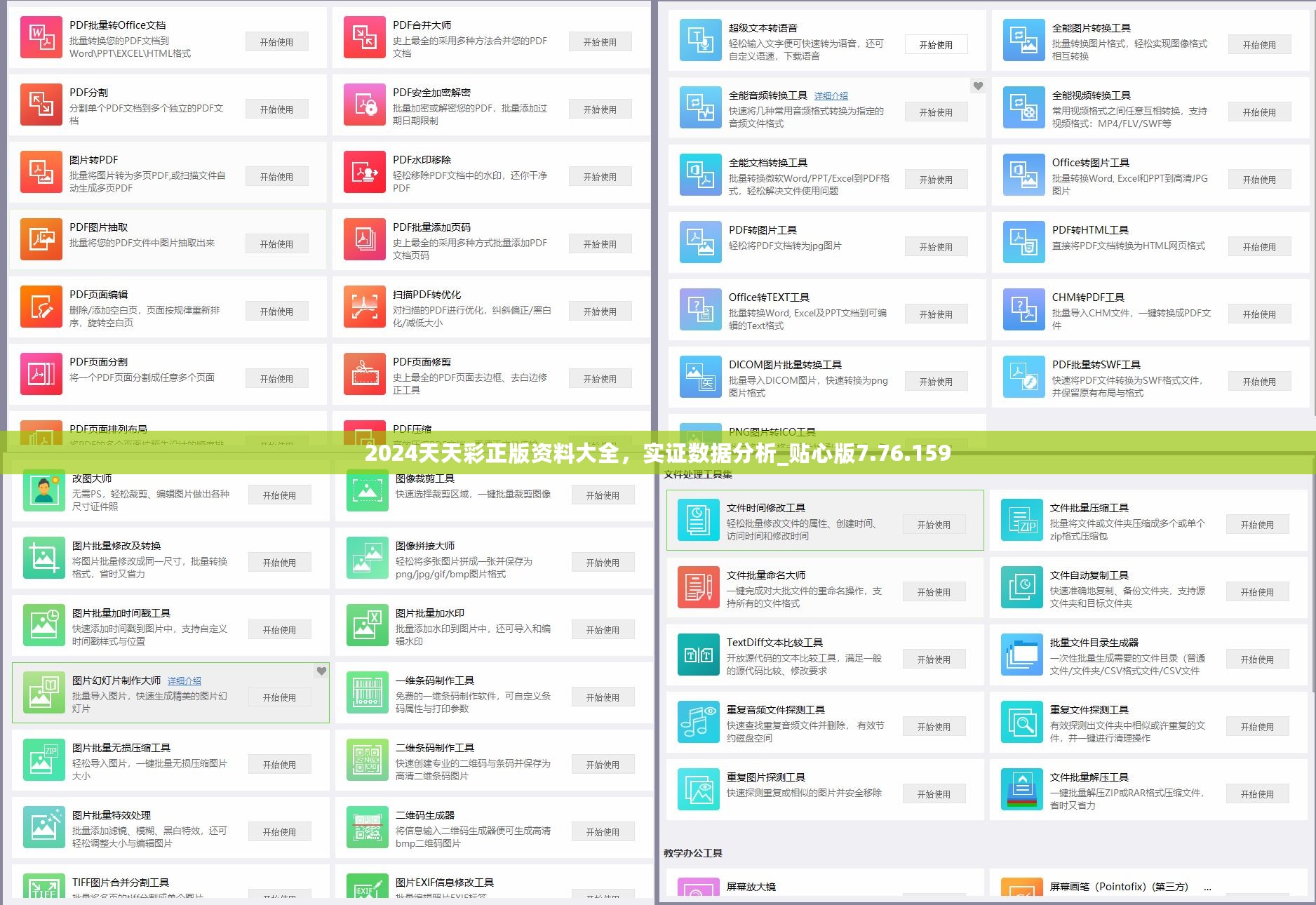Click the DICOM图片批量转换工具 icon
The height and width of the screenshot is (905, 1316).
point(701,377)
